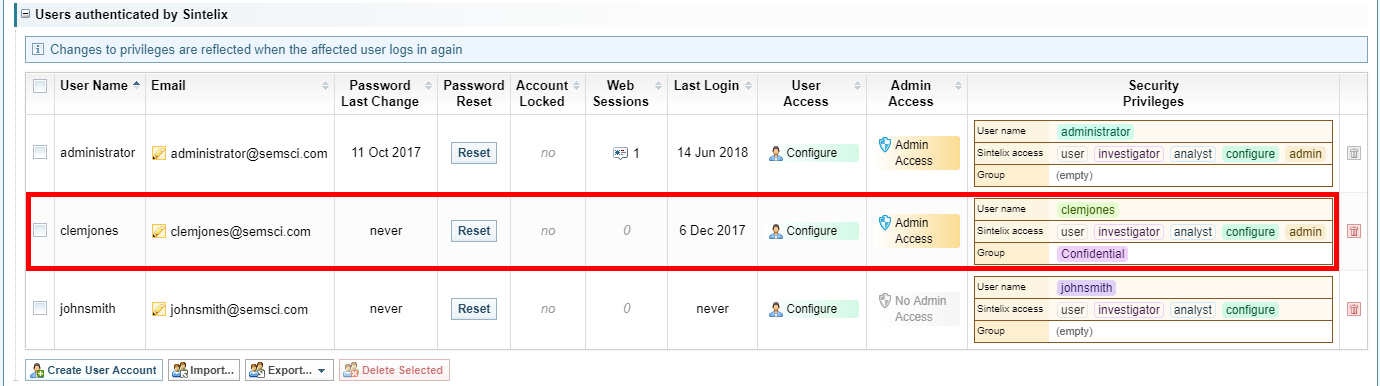The image size is (1380, 386).
Task: Click grey shield icon for johnsmith
Action: click(884, 301)
